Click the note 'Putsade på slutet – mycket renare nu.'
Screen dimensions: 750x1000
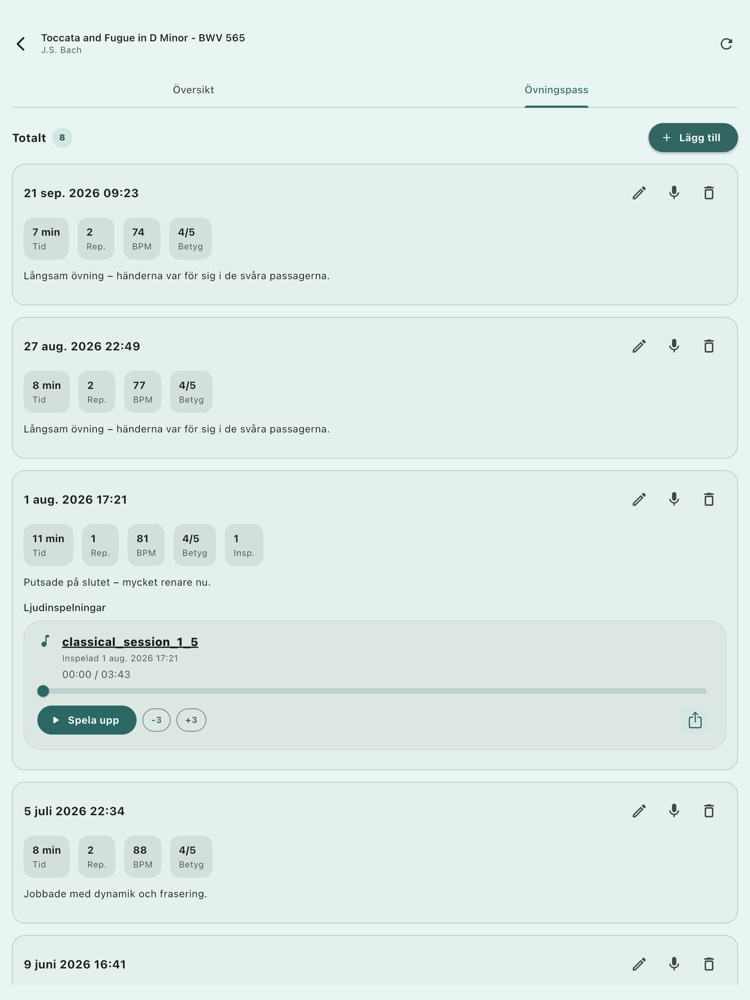pos(117,582)
